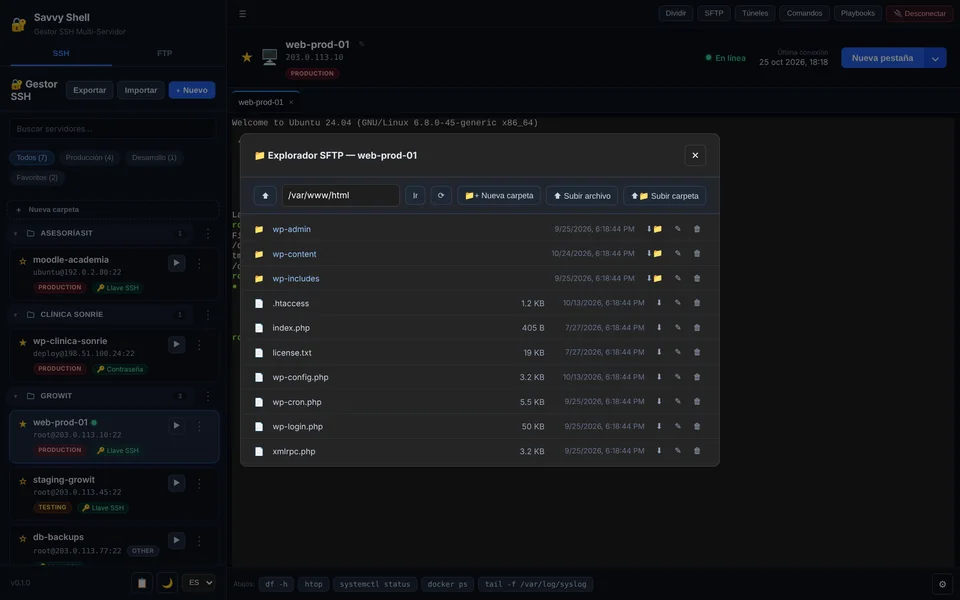The image size is (960, 600).
Task: Click the Desconectar button
Action: pyautogui.click(x=920, y=13)
